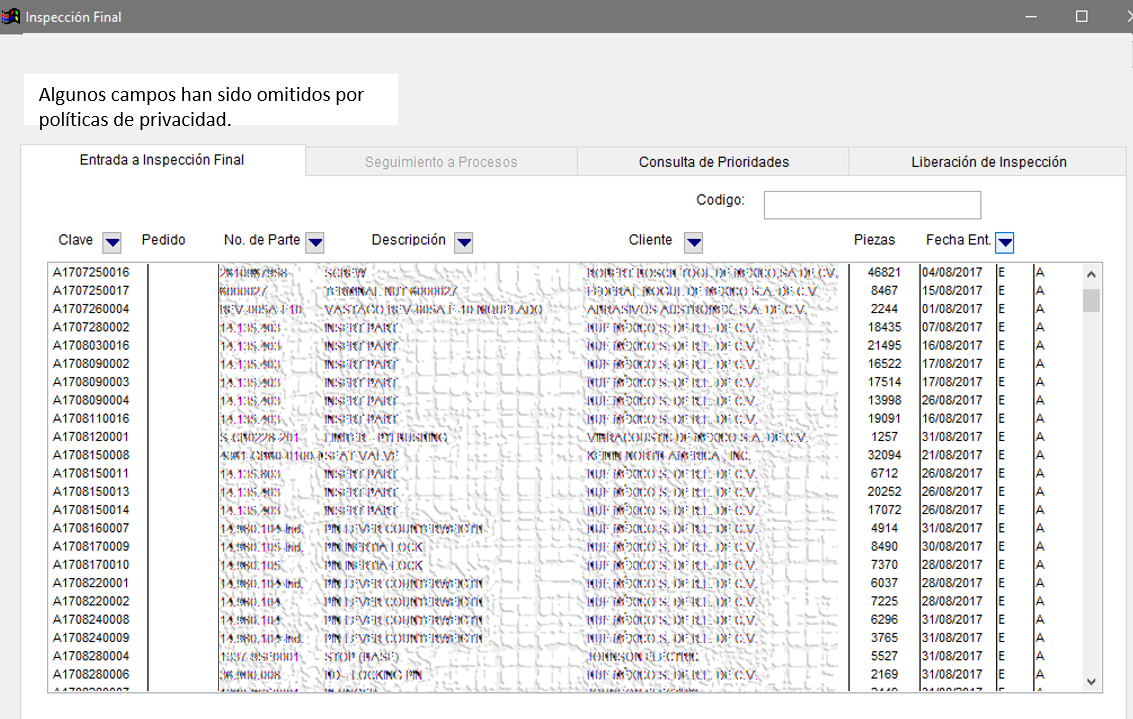Expand the Cliente filter dropdown

click(x=693, y=242)
